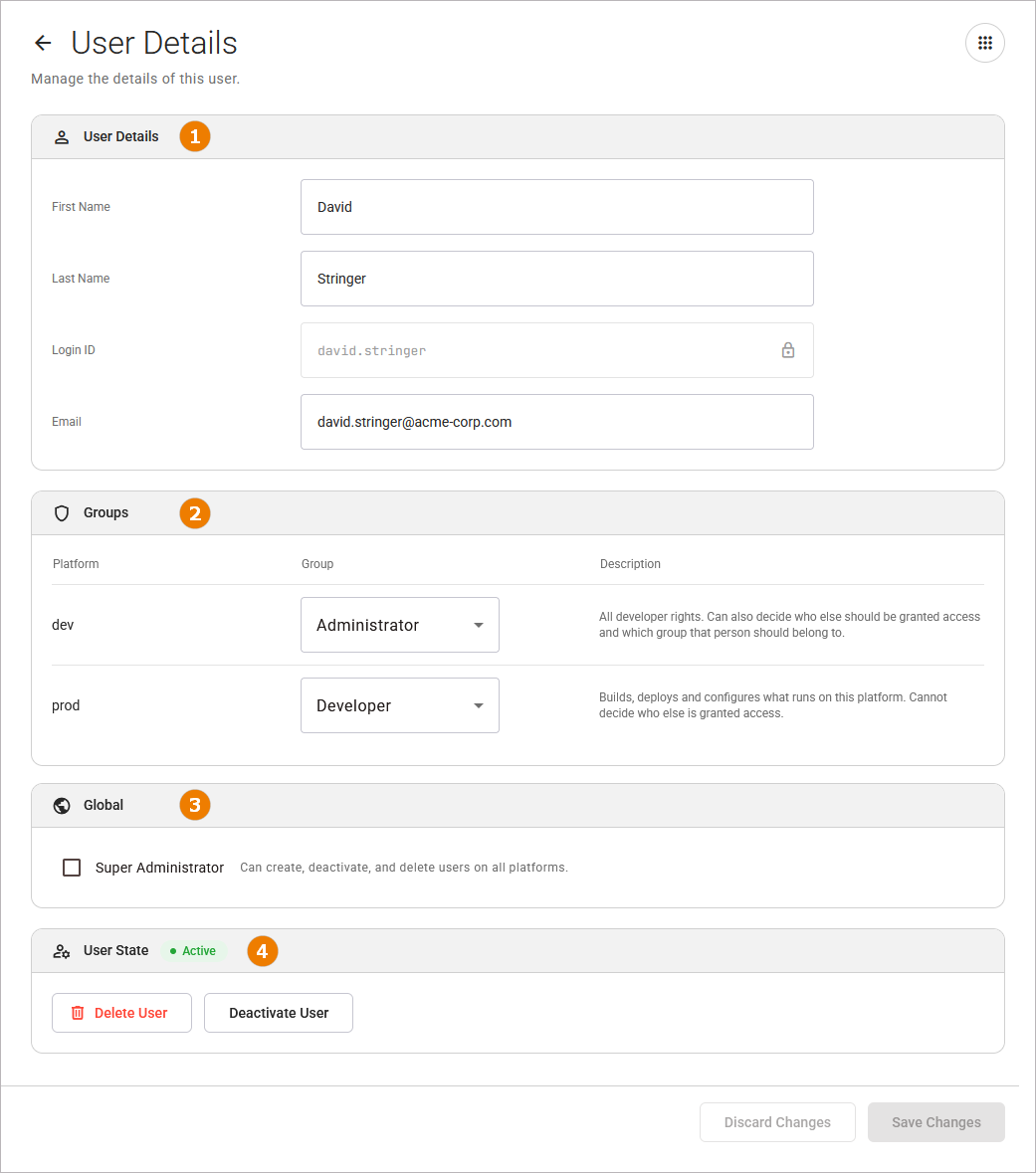Open the dev platform Administrator group dropdown
Viewport: 1036px width, 1173px height.
400,625
